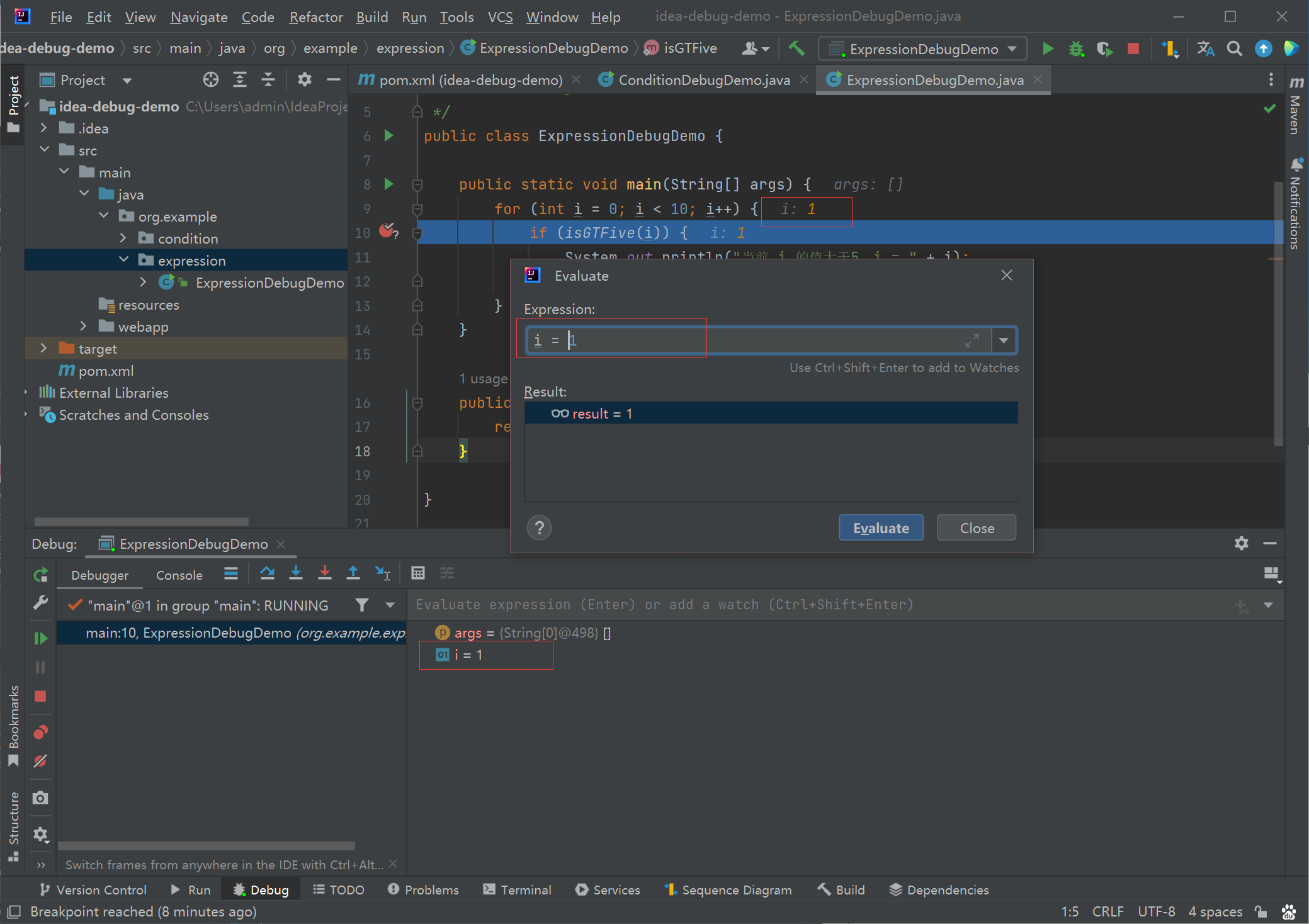Click the Resume Program icon

[40, 638]
